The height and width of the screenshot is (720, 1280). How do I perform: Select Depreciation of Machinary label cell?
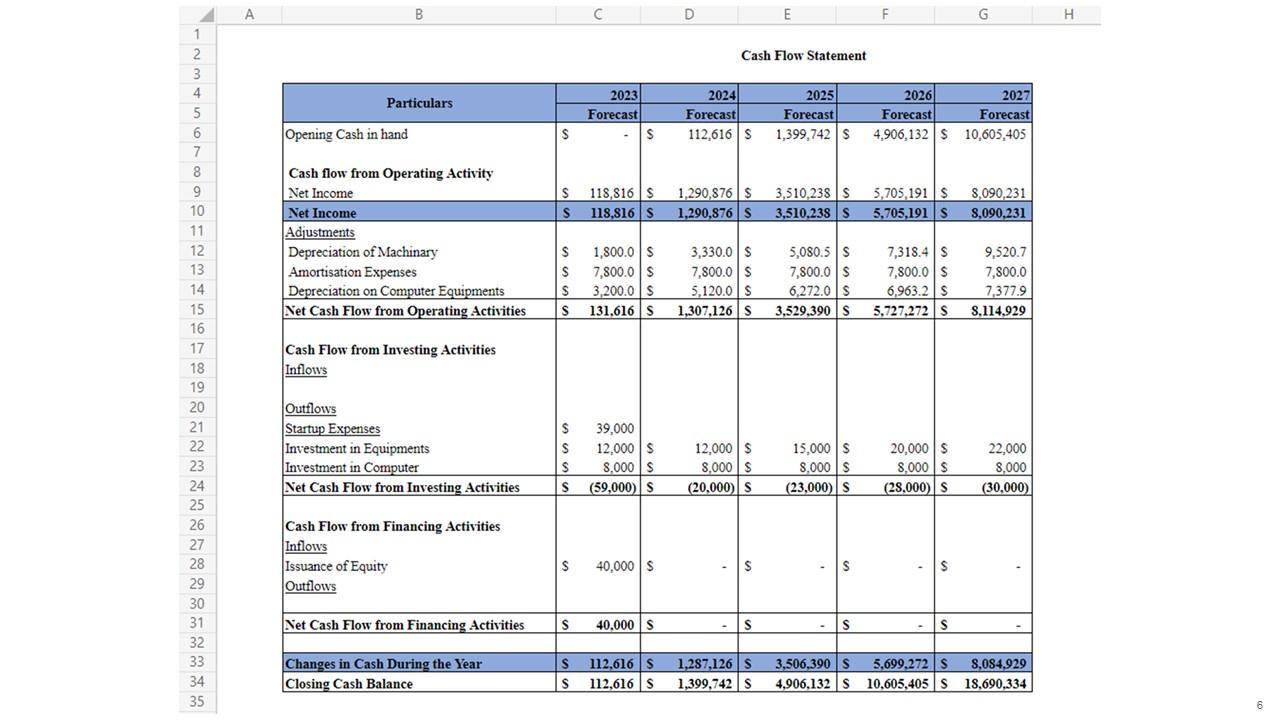(x=362, y=252)
